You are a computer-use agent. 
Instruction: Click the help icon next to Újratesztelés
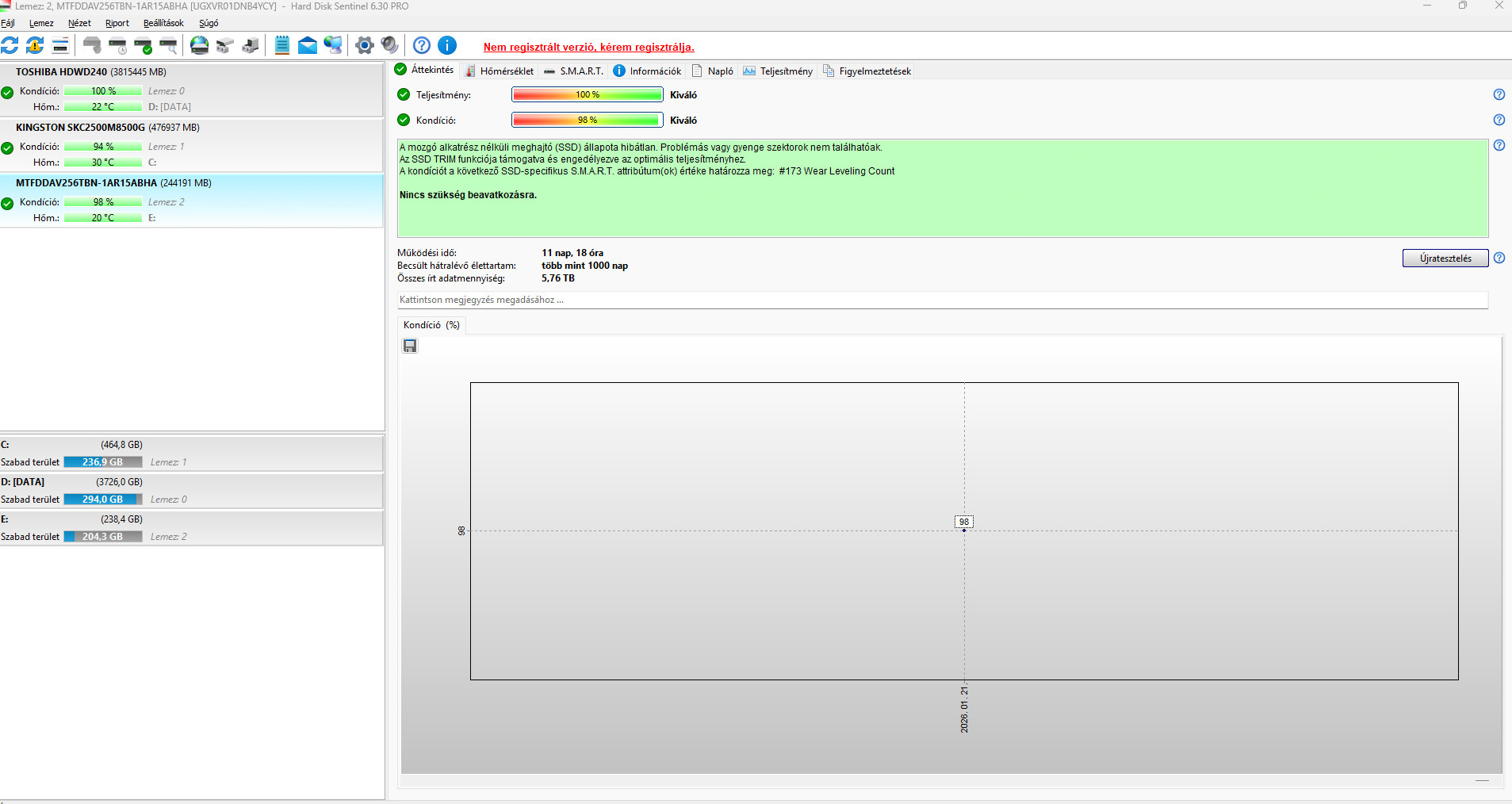(1499, 258)
